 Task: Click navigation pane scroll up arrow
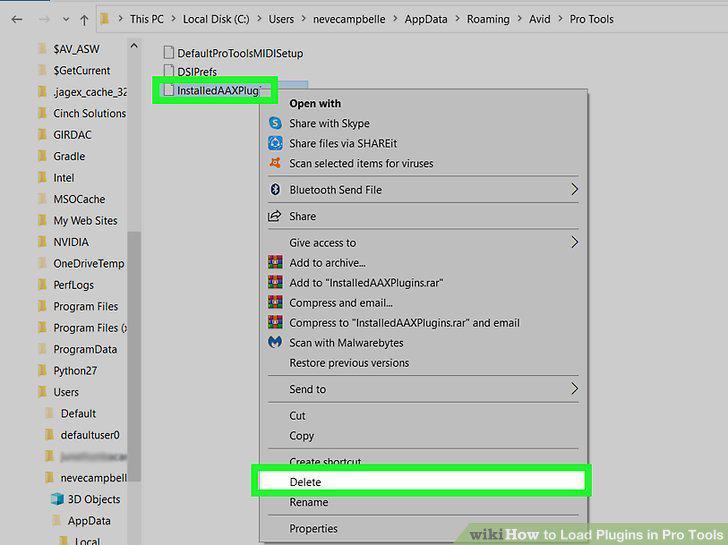click(x=134, y=46)
